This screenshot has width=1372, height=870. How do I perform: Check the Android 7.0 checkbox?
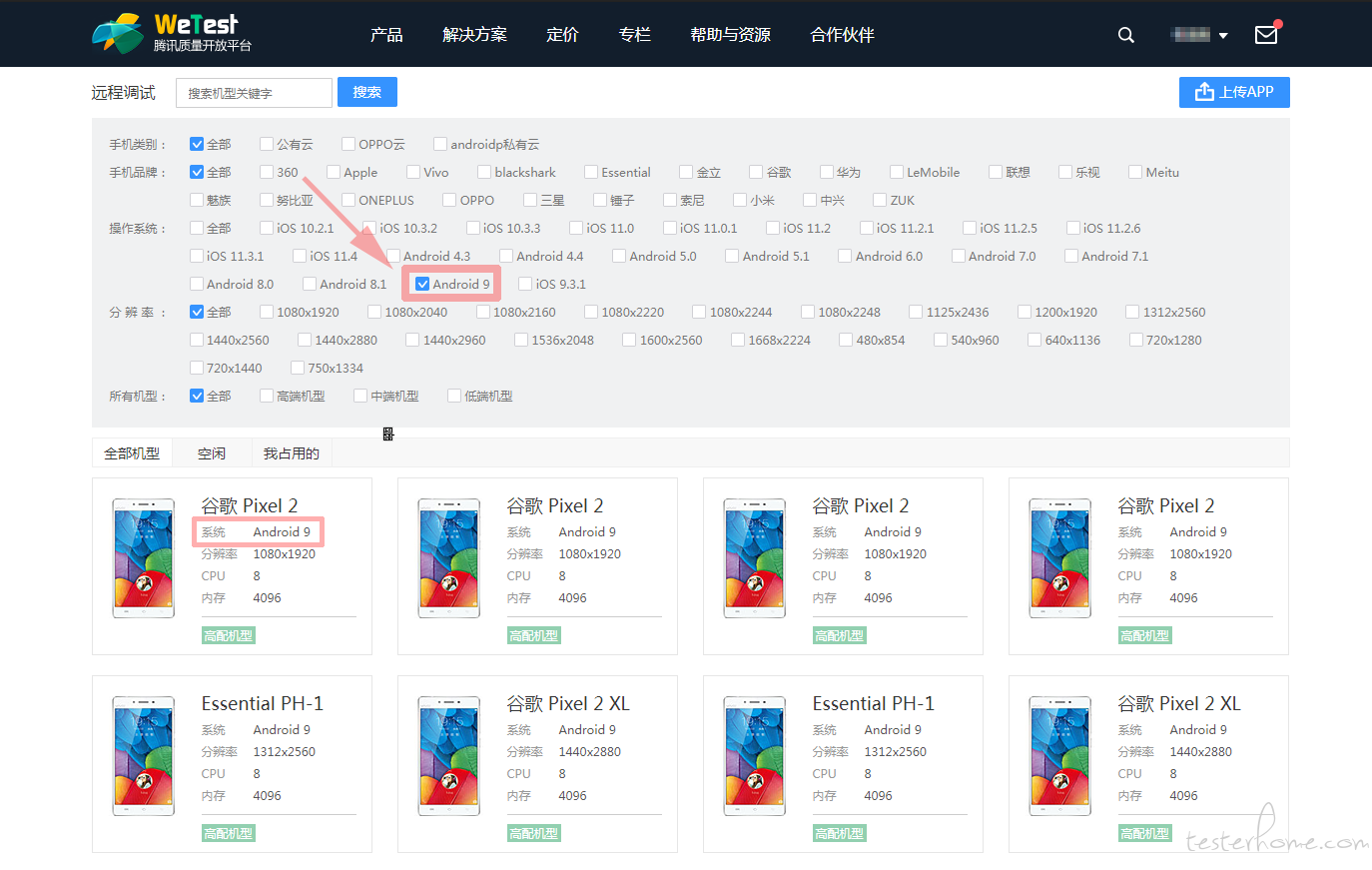click(x=959, y=256)
